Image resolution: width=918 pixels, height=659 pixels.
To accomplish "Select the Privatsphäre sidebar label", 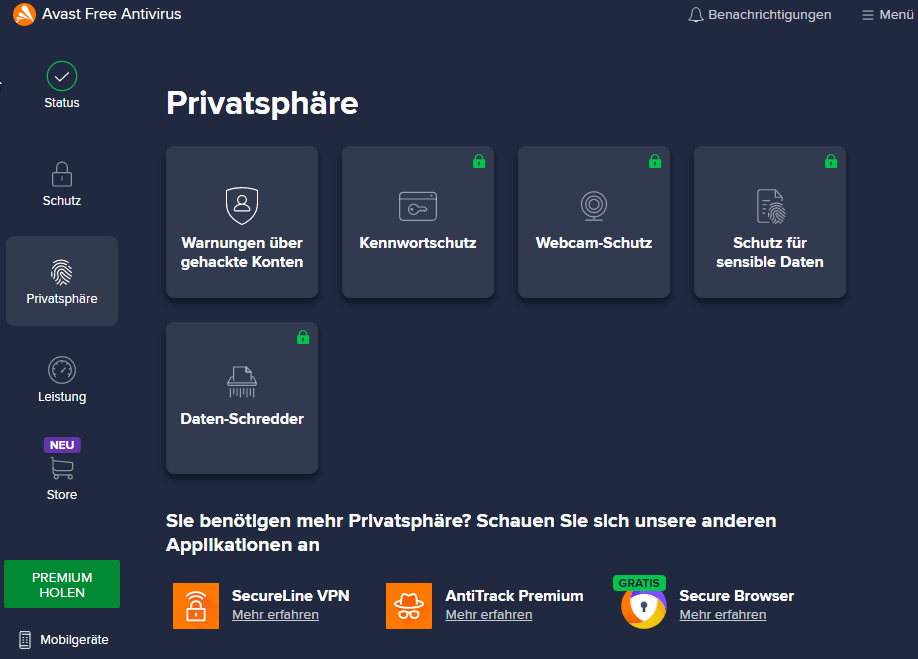I will [x=61, y=298].
